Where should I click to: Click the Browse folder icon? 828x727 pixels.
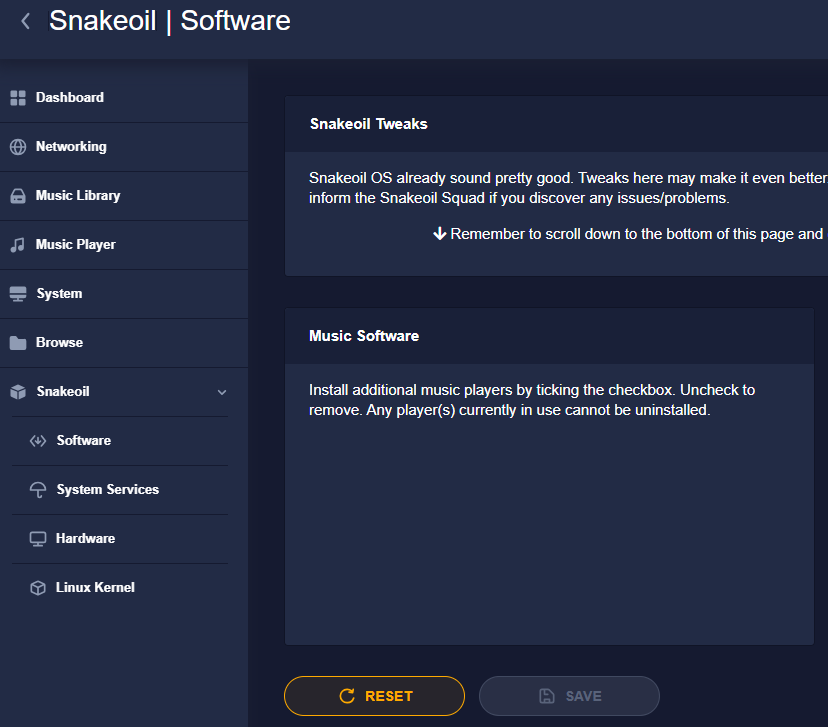[18, 343]
